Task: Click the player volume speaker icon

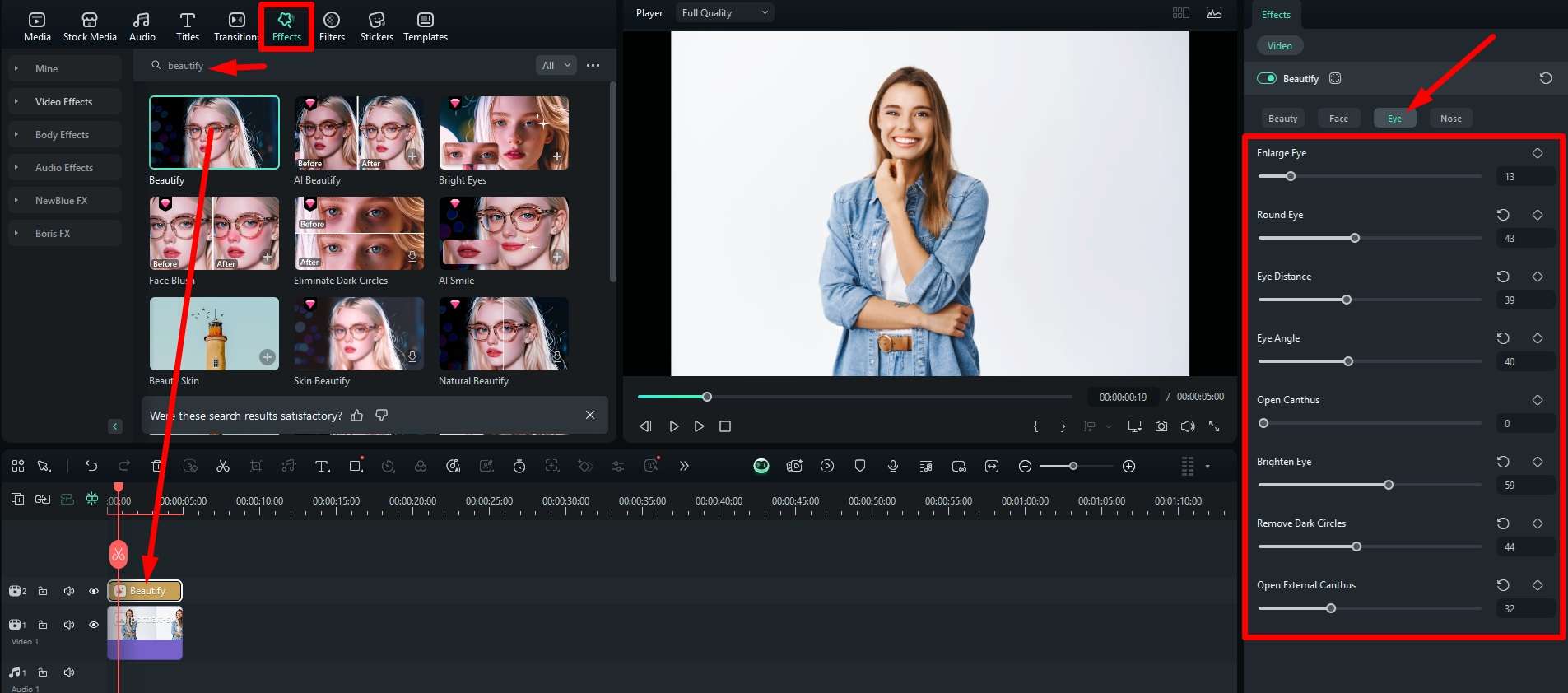Action: click(x=1188, y=426)
